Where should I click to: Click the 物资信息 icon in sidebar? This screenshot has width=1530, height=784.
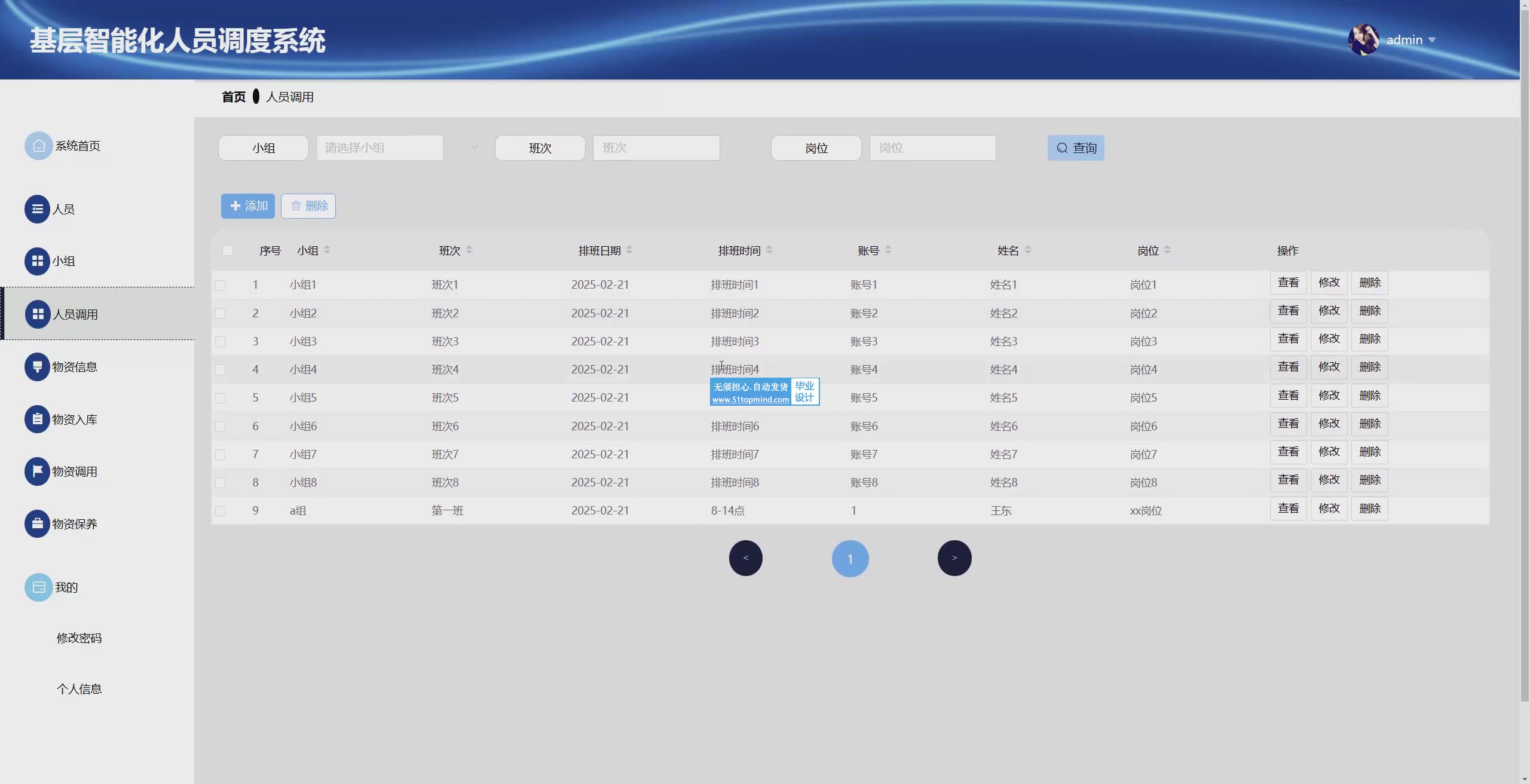tap(37, 367)
